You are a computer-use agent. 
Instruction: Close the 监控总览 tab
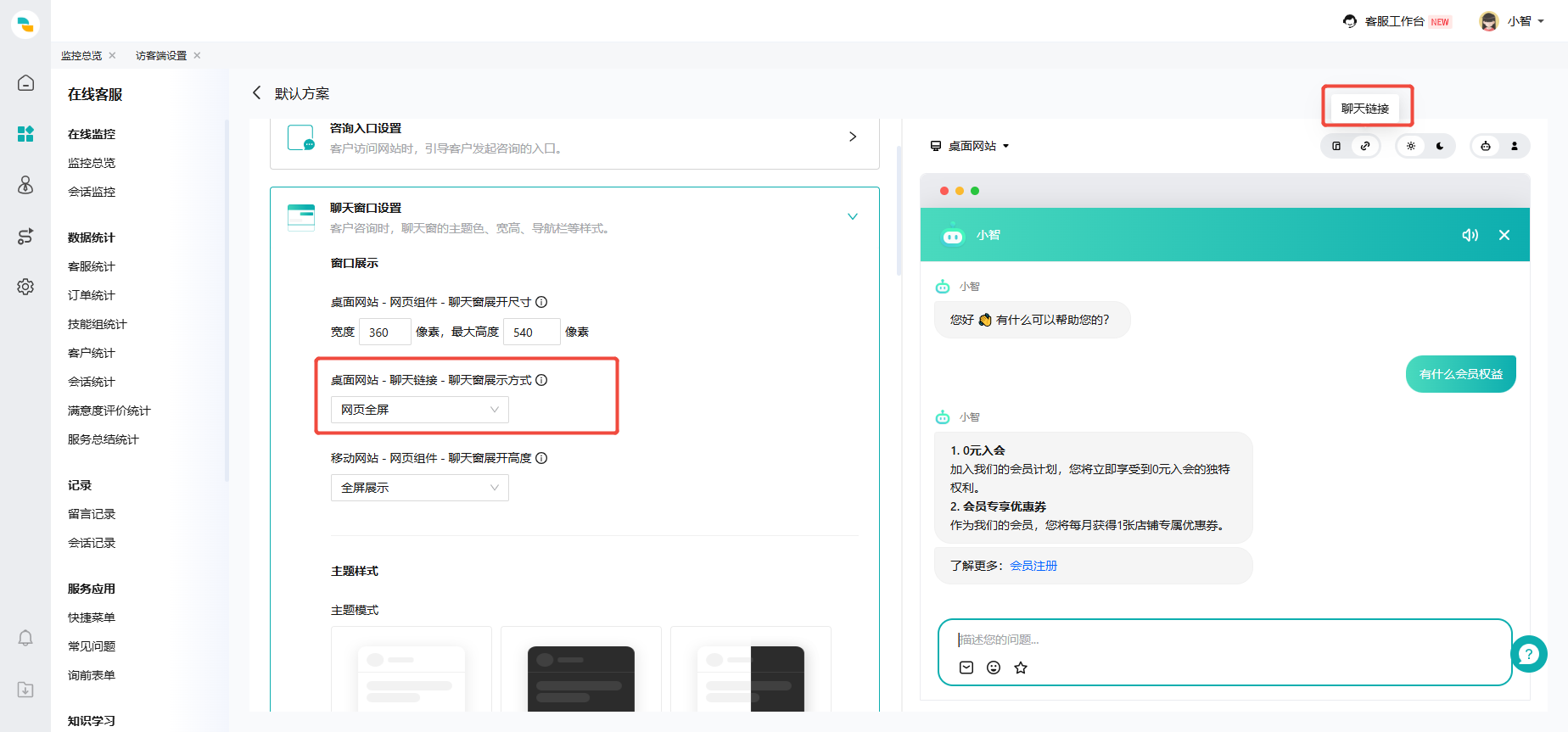(x=112, y=55)
